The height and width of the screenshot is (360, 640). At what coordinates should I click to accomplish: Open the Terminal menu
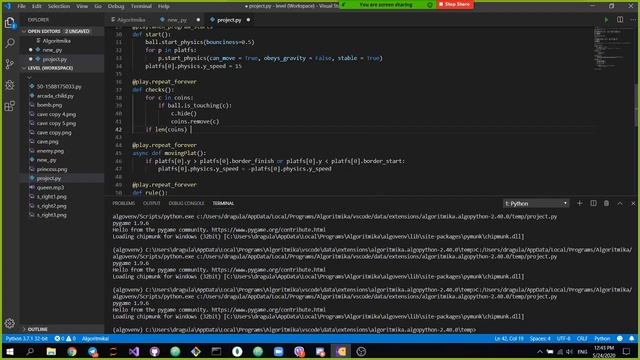tap(141, 6)
